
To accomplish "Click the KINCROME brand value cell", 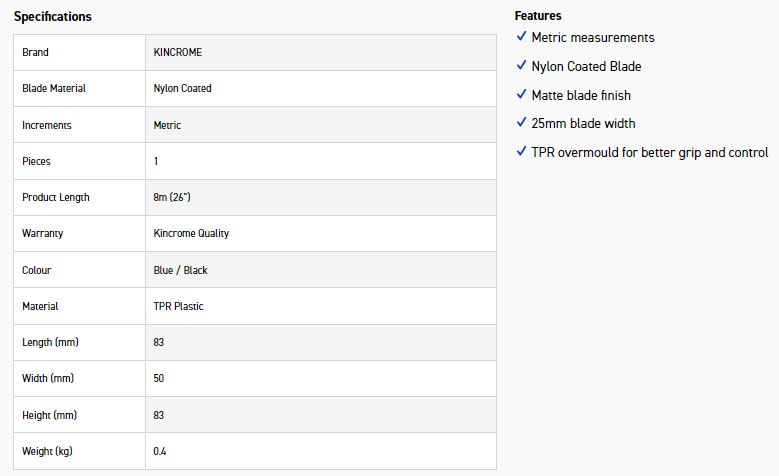I will click(x=178, y=52).
